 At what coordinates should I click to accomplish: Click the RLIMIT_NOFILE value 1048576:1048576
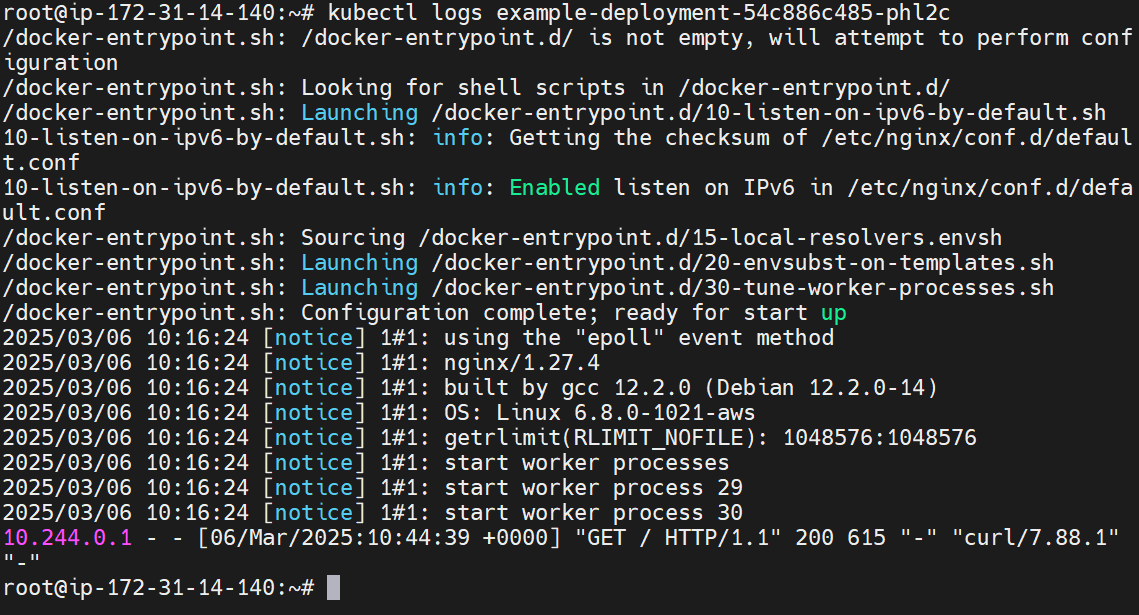pos(879,438)
